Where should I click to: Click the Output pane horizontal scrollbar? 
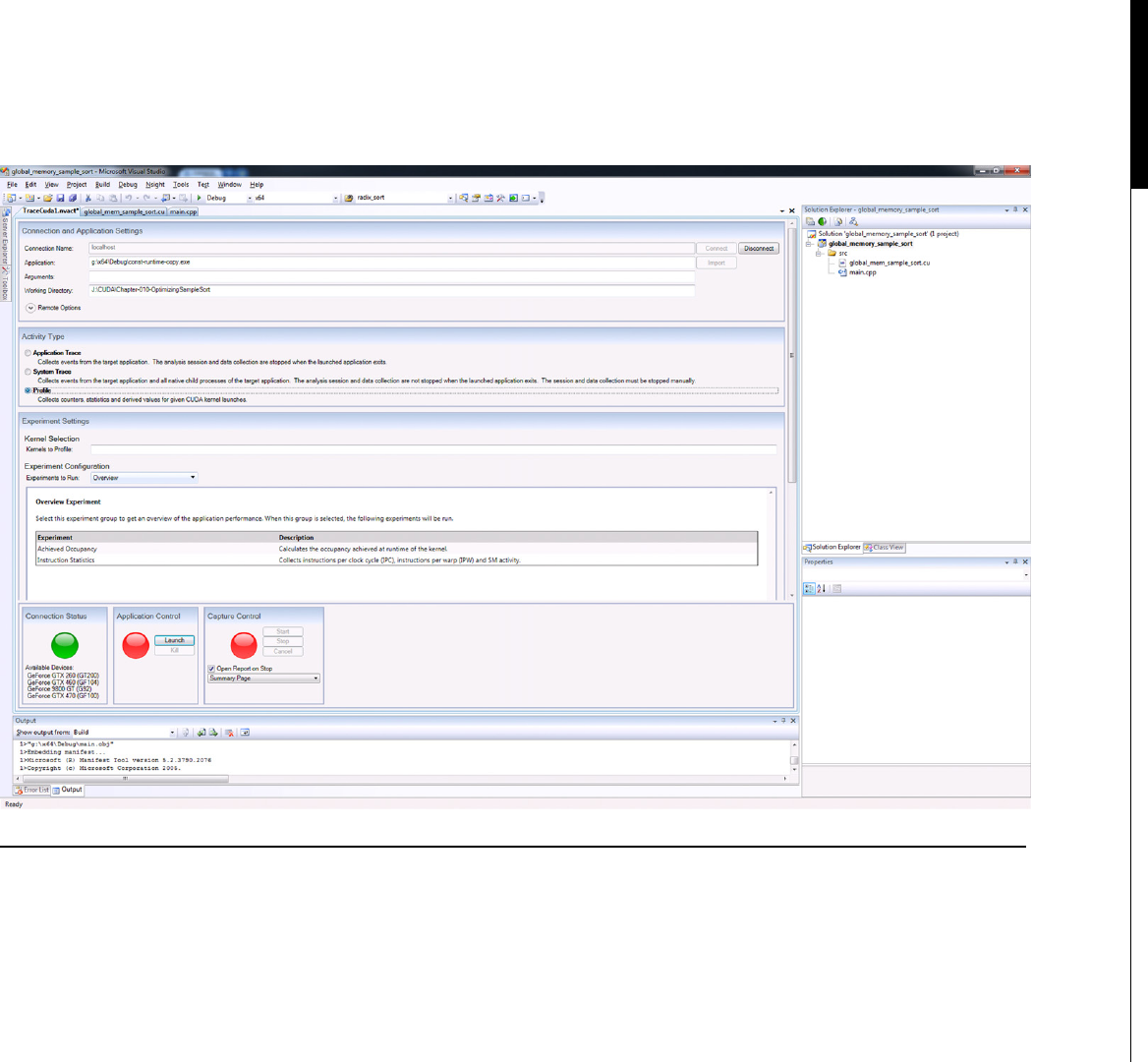[125, 779]
